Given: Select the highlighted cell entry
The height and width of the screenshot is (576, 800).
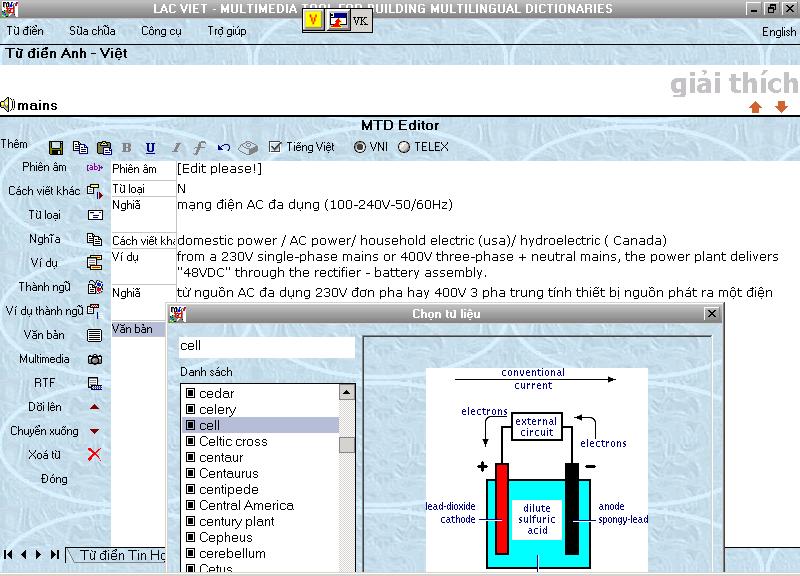Looking at the screenshot, I should pos(260,425).
